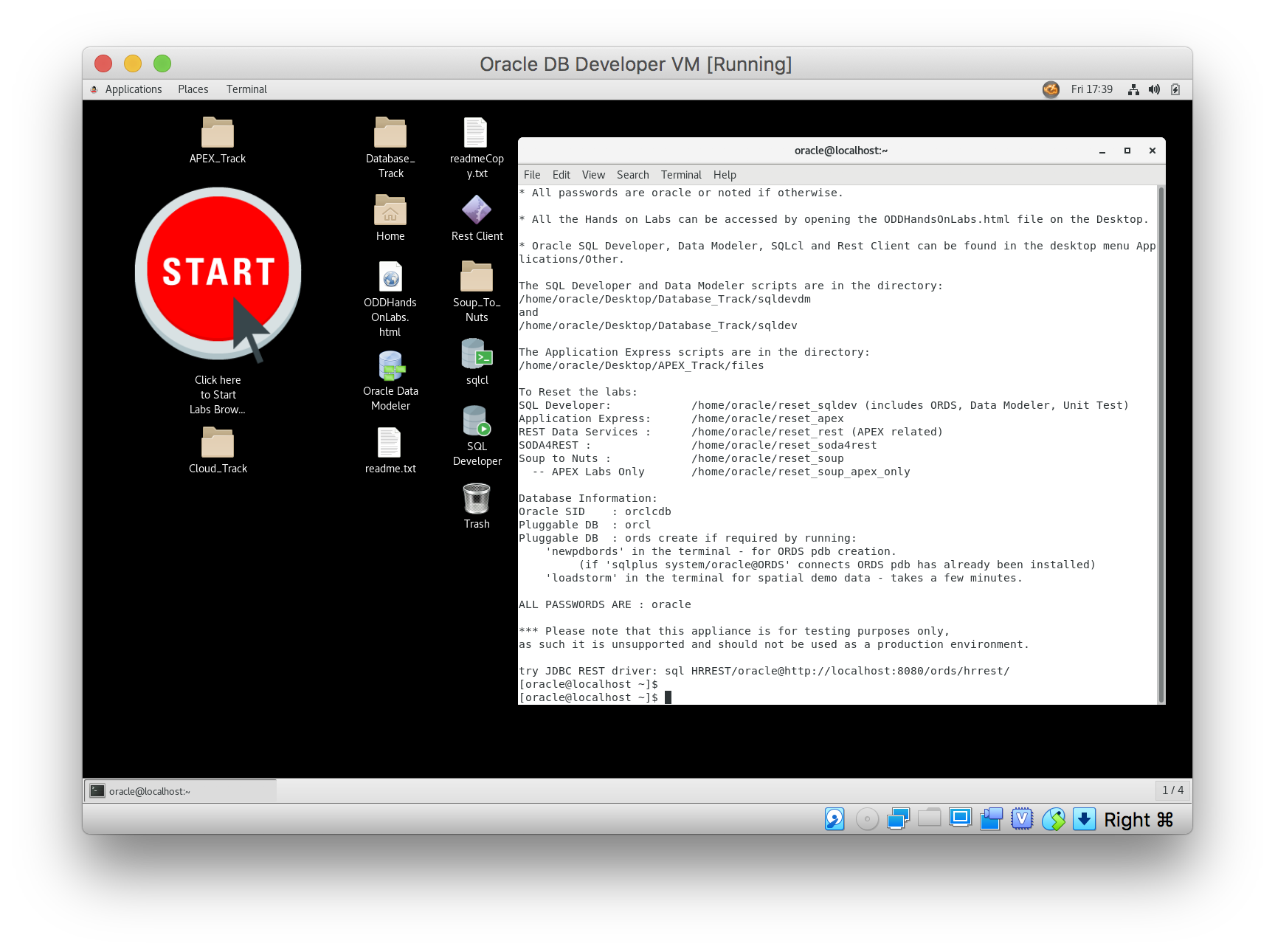Image resolution: width=1275 pixels, height=952 pixels.
Task: Open the Trash icon on desktop
Action: coord(477,500)
